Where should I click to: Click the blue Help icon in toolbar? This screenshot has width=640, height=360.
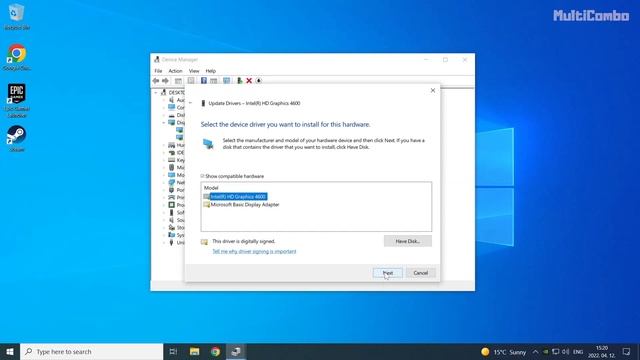[x=203, y=81]
